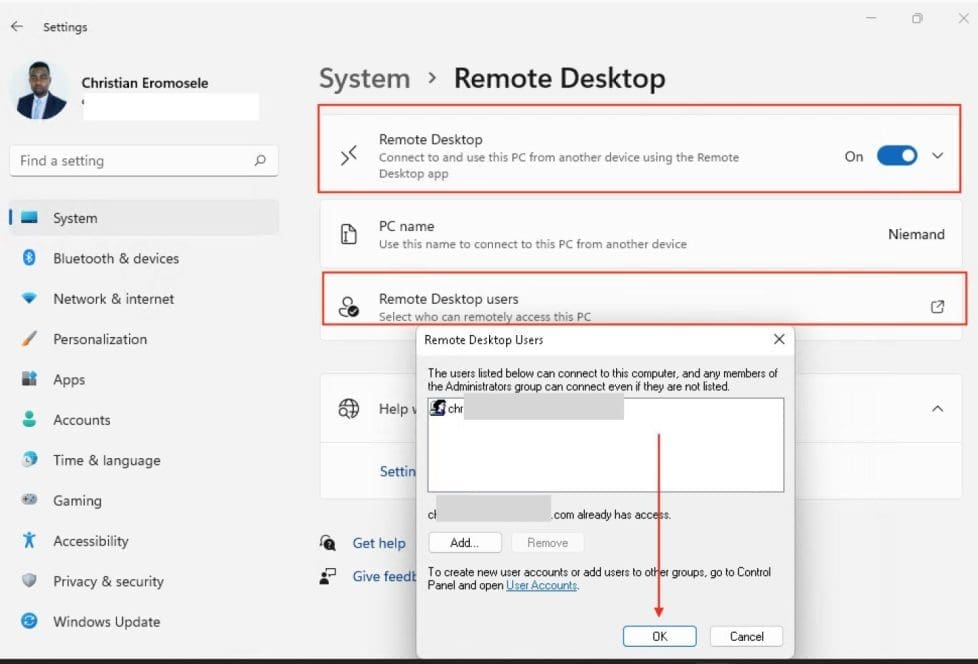Open the User Accounts link
Viewport: 978px width, 664px height.
541,585
